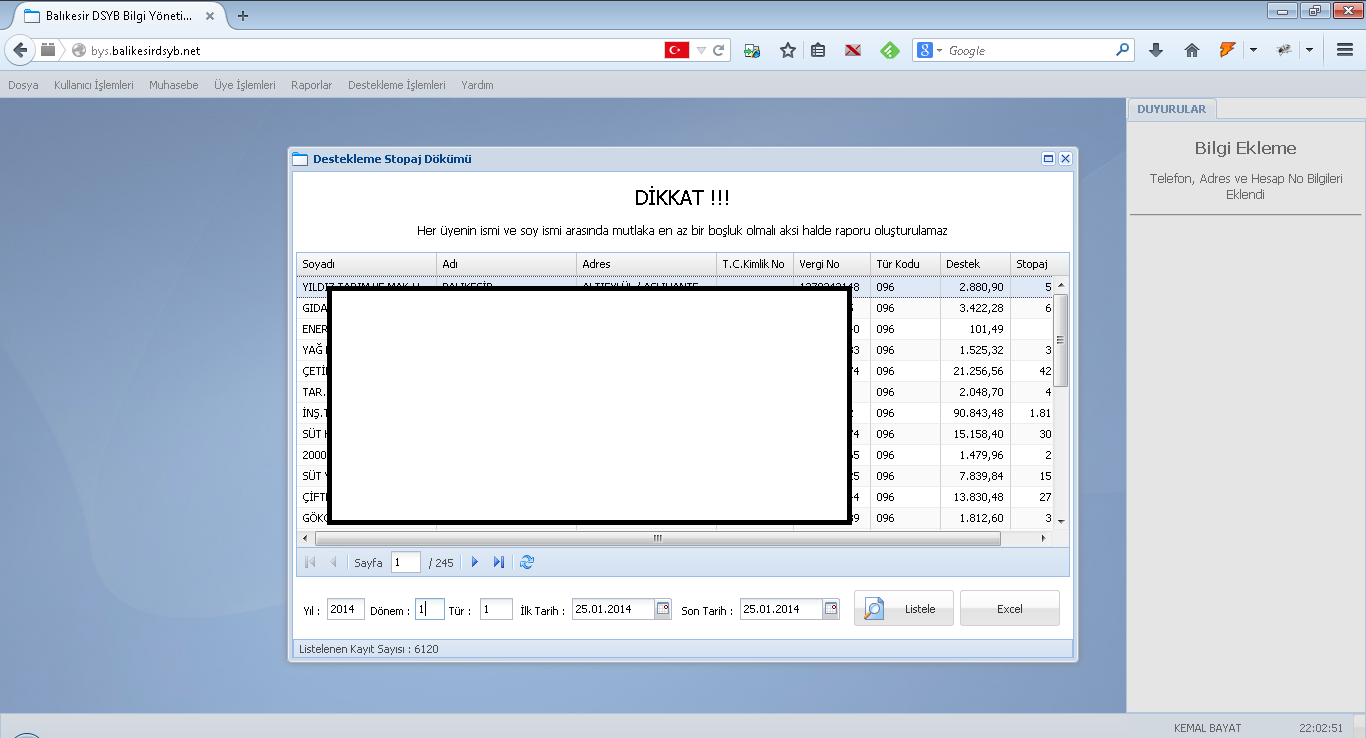
Task: Open the Muhasebe menu
Action: pyautogui.click(x=174, y=86)
